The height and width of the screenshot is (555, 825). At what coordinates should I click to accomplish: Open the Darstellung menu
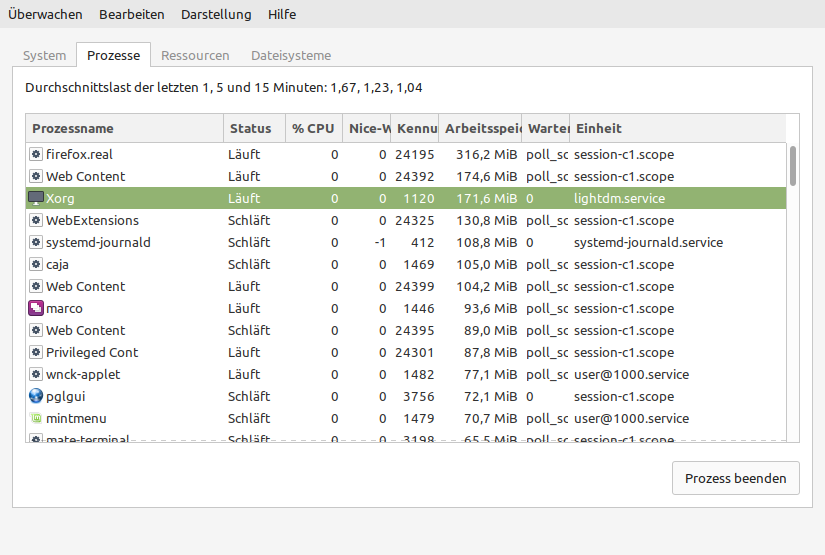[x=217, y=15]
